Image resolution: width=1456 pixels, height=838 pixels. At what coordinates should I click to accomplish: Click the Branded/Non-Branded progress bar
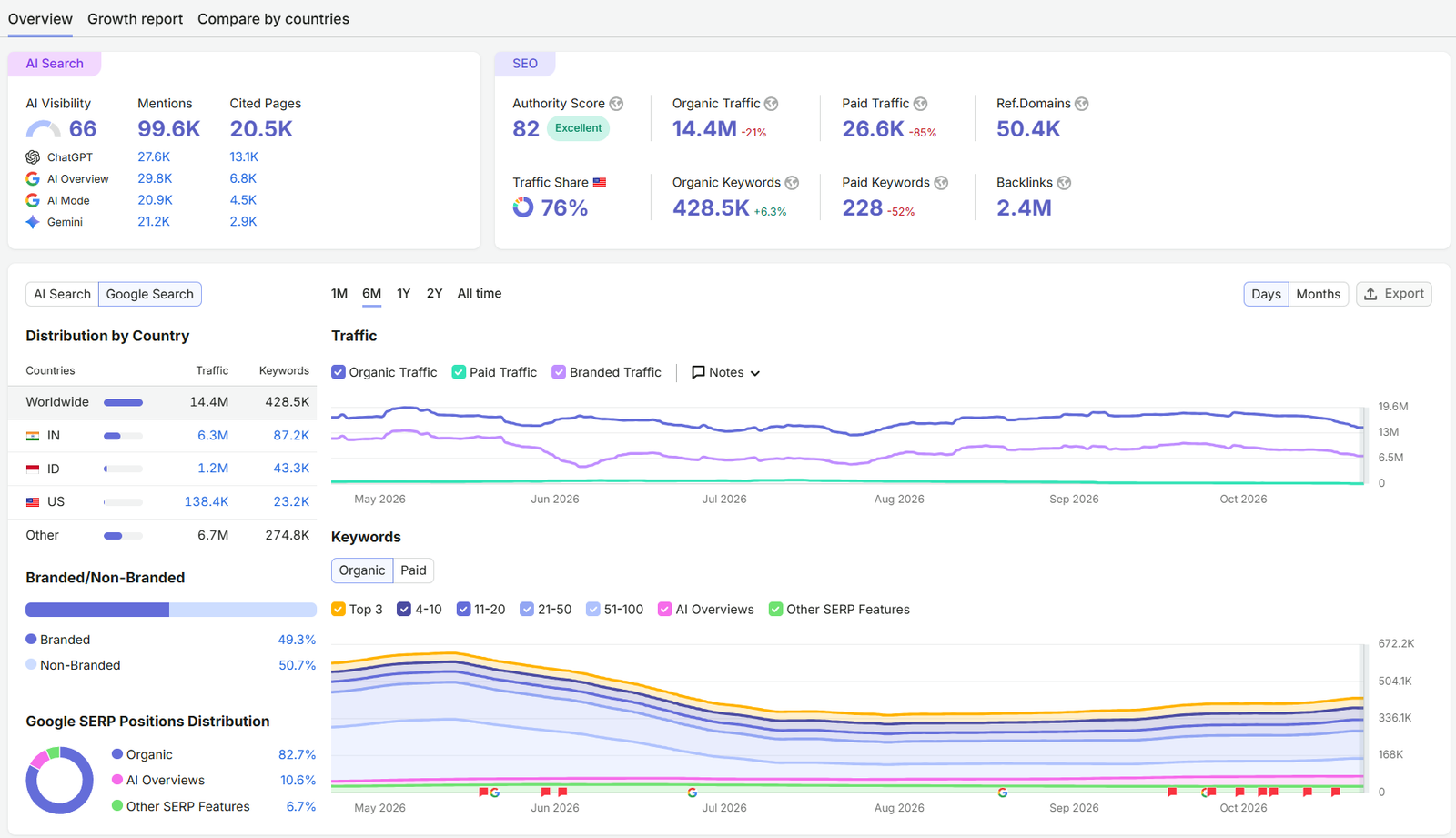point(171,610)
